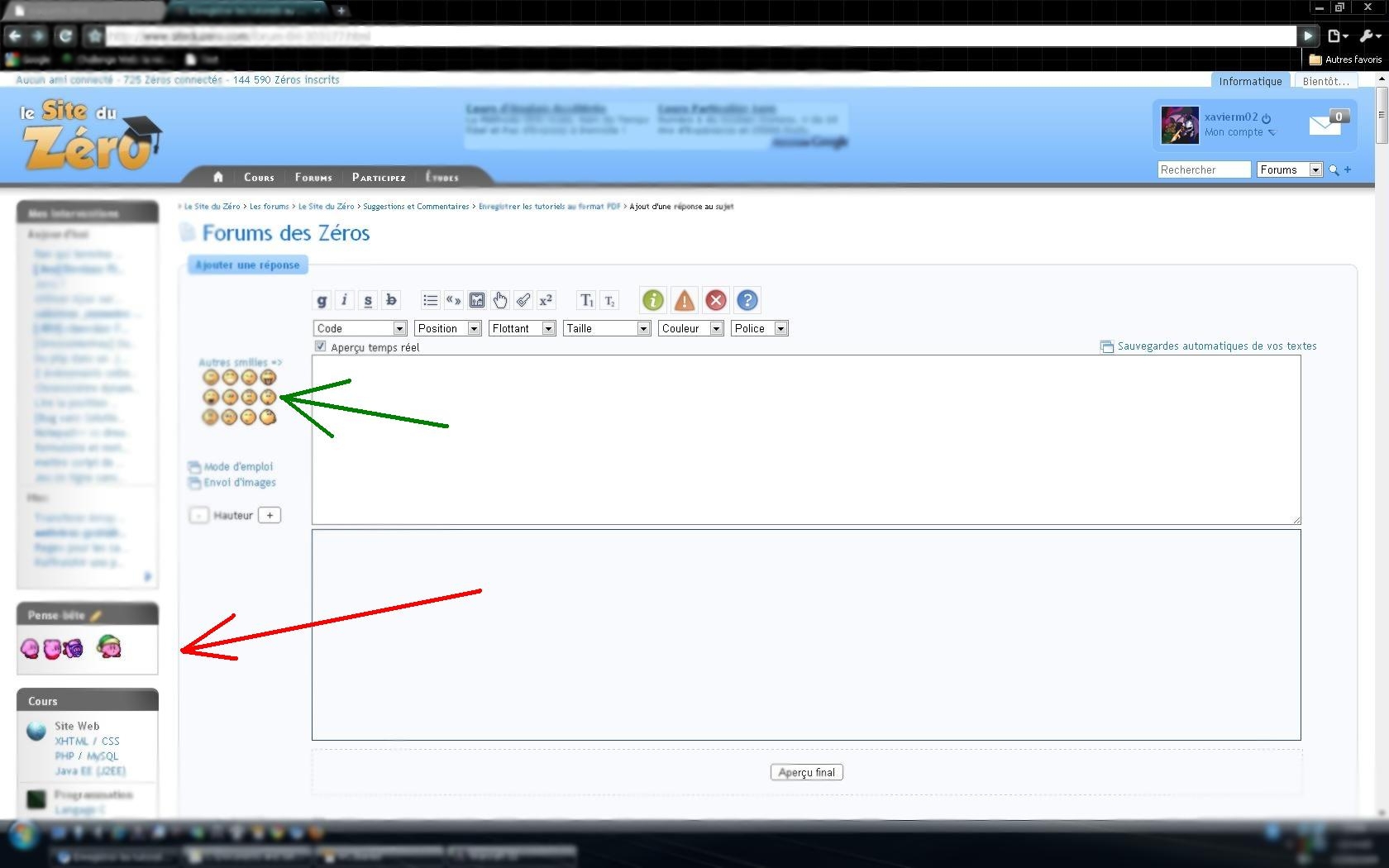Viewport: 1389px width, 868px height.
Task: Expand the Taille size dropdown
Action: 607,328
